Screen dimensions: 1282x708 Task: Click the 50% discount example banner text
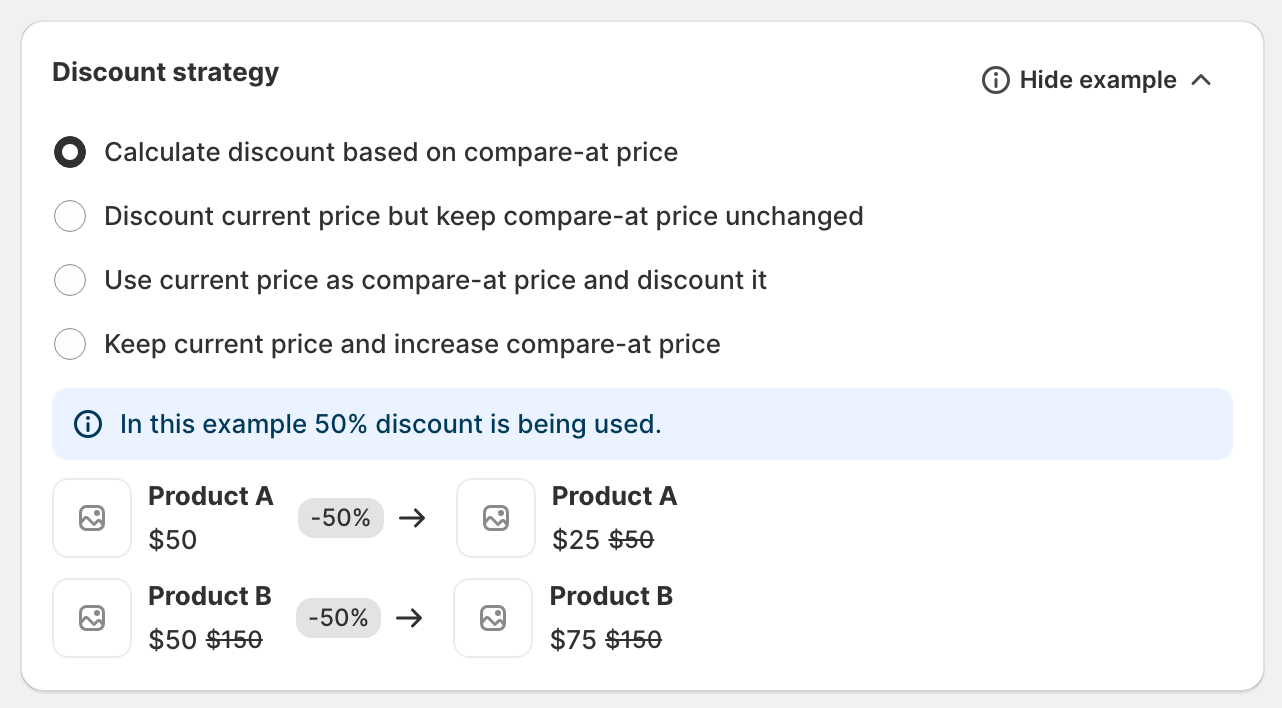coord(390,424)
